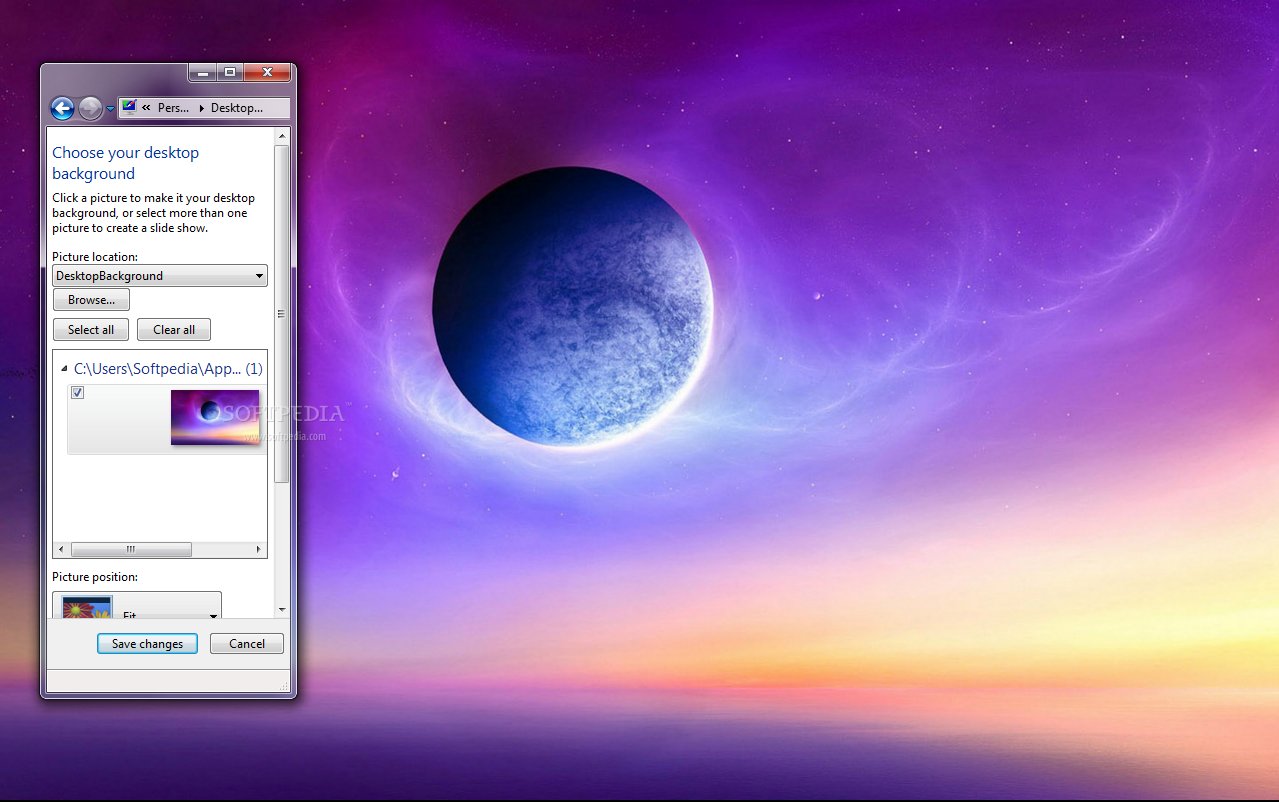The height and width of the screenshot is (802, 1279).
Task: Click the Clear all button
Action: pos(174,330)
